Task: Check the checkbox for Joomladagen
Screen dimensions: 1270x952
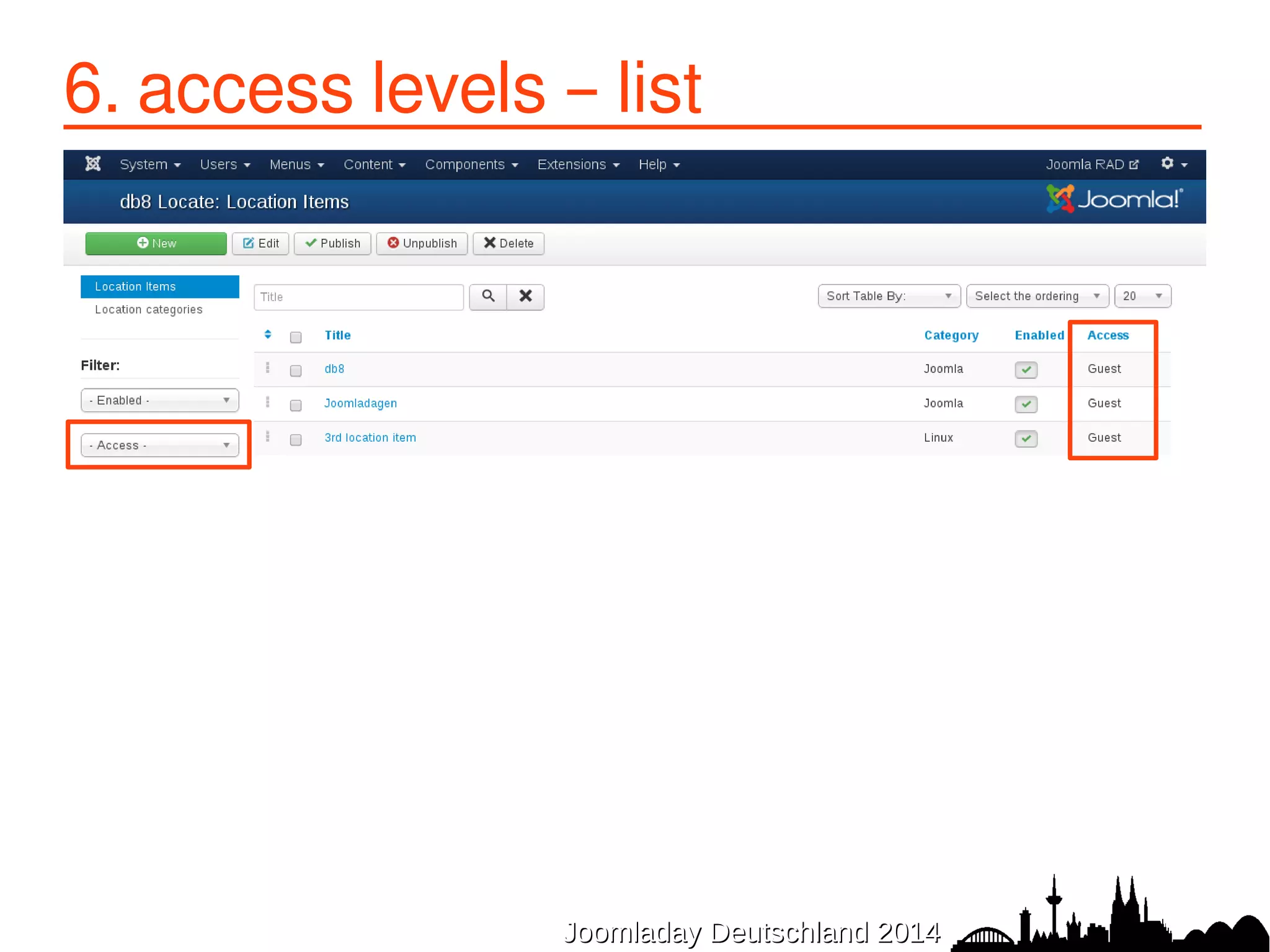Action: click(x=296, y=405)
